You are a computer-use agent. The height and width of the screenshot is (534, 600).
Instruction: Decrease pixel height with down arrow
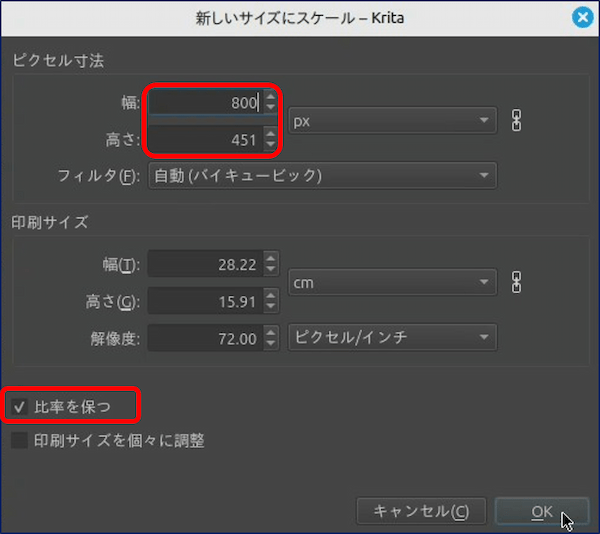(270, 145)
